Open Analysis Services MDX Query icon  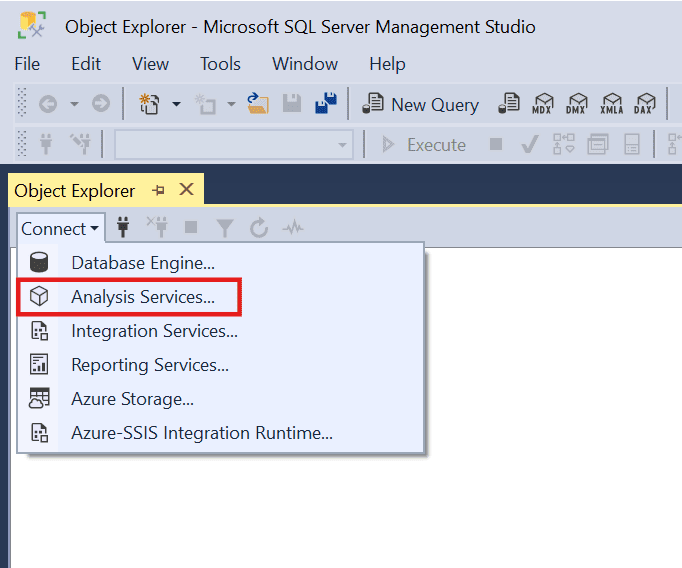543,104
